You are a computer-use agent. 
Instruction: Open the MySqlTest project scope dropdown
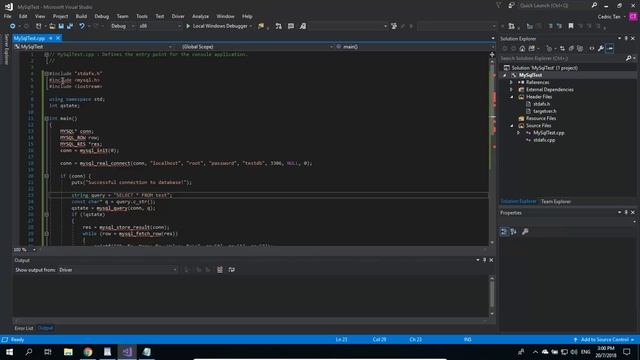(93, 47)
